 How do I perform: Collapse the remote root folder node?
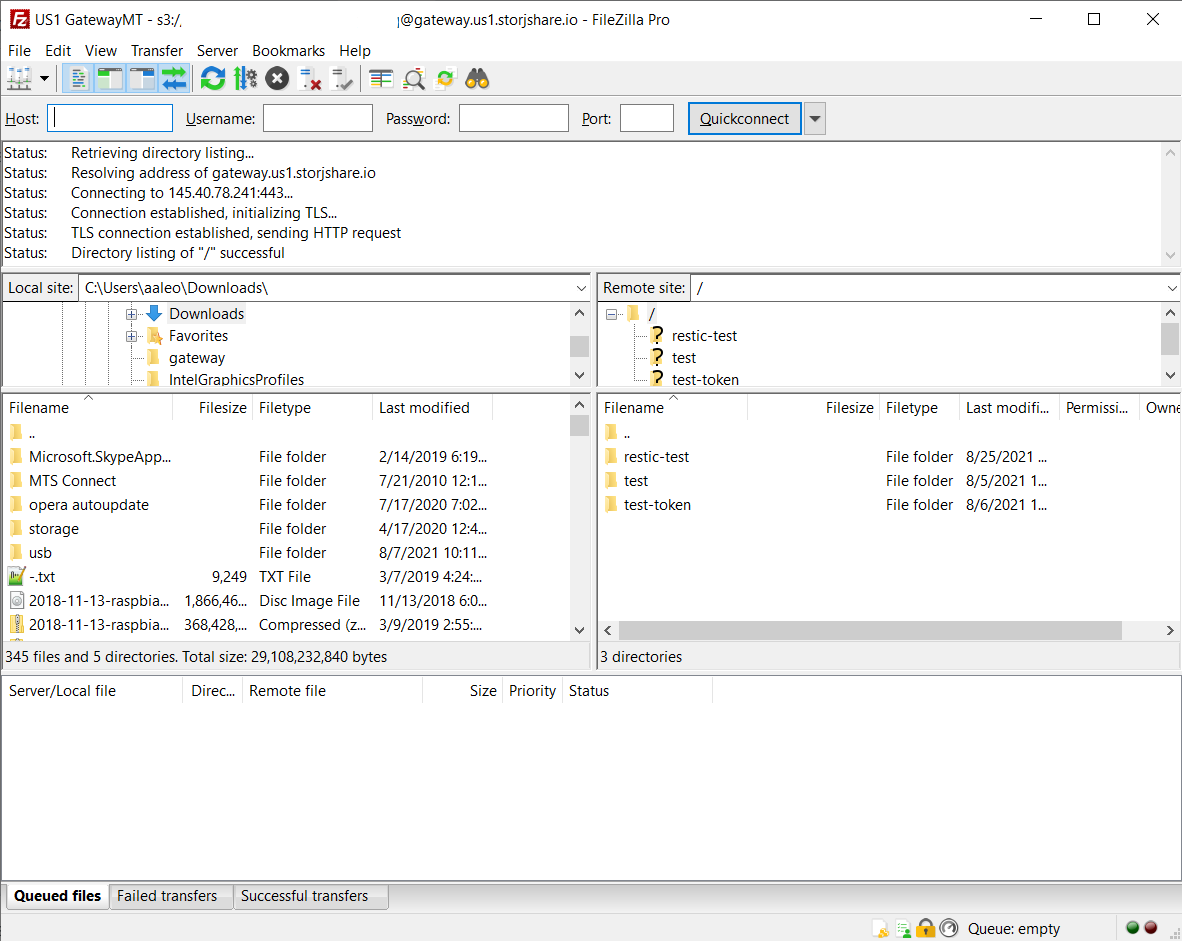coord(611,314)
